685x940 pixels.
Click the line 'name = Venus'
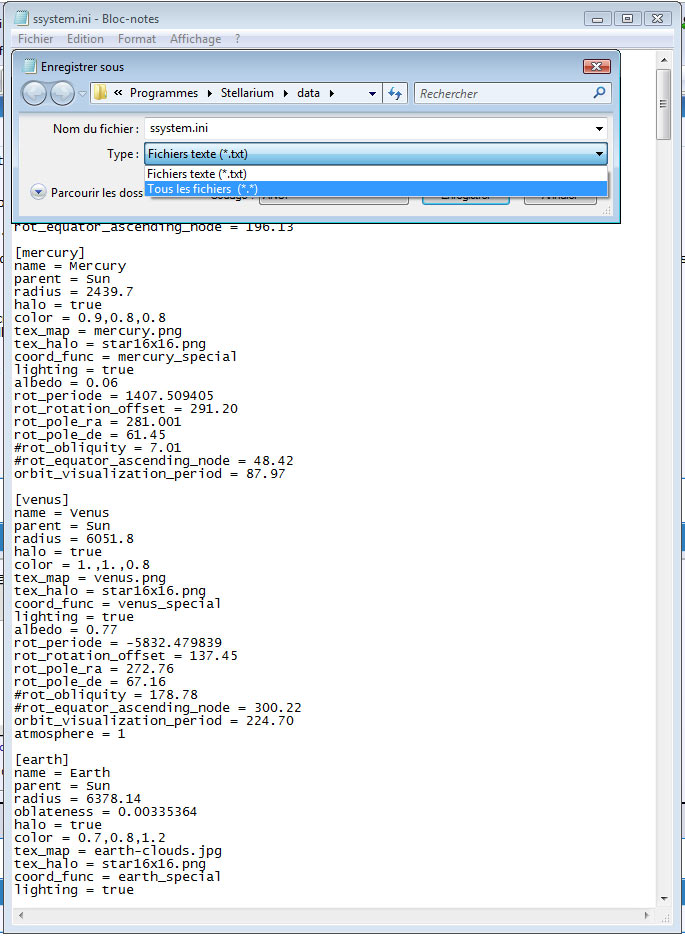62,513
